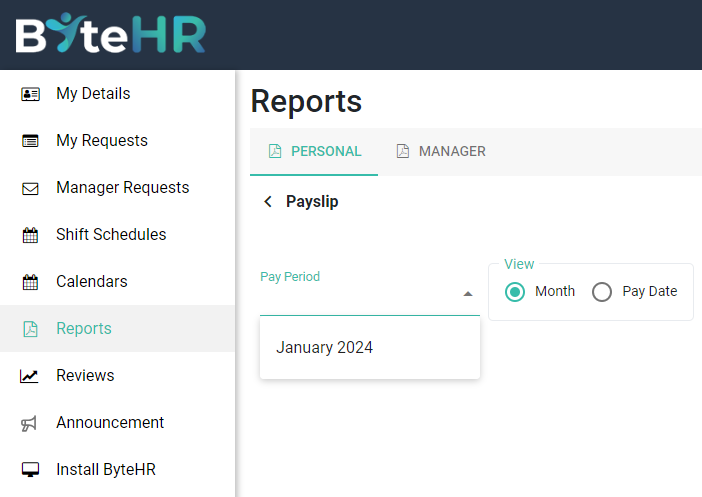Click the Calendars calendar icon
The height and width of the screenshot is (497, 702).
[x=30, y=282]
